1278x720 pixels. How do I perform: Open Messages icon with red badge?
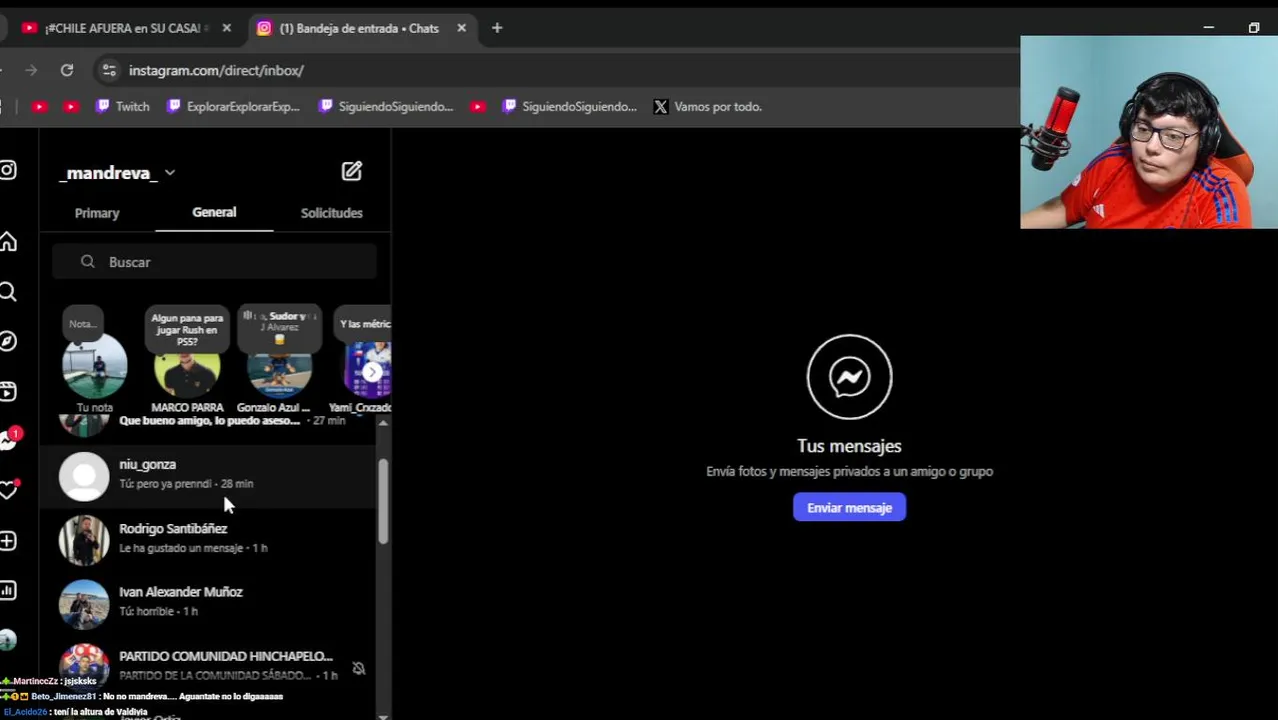coord(10,439)
